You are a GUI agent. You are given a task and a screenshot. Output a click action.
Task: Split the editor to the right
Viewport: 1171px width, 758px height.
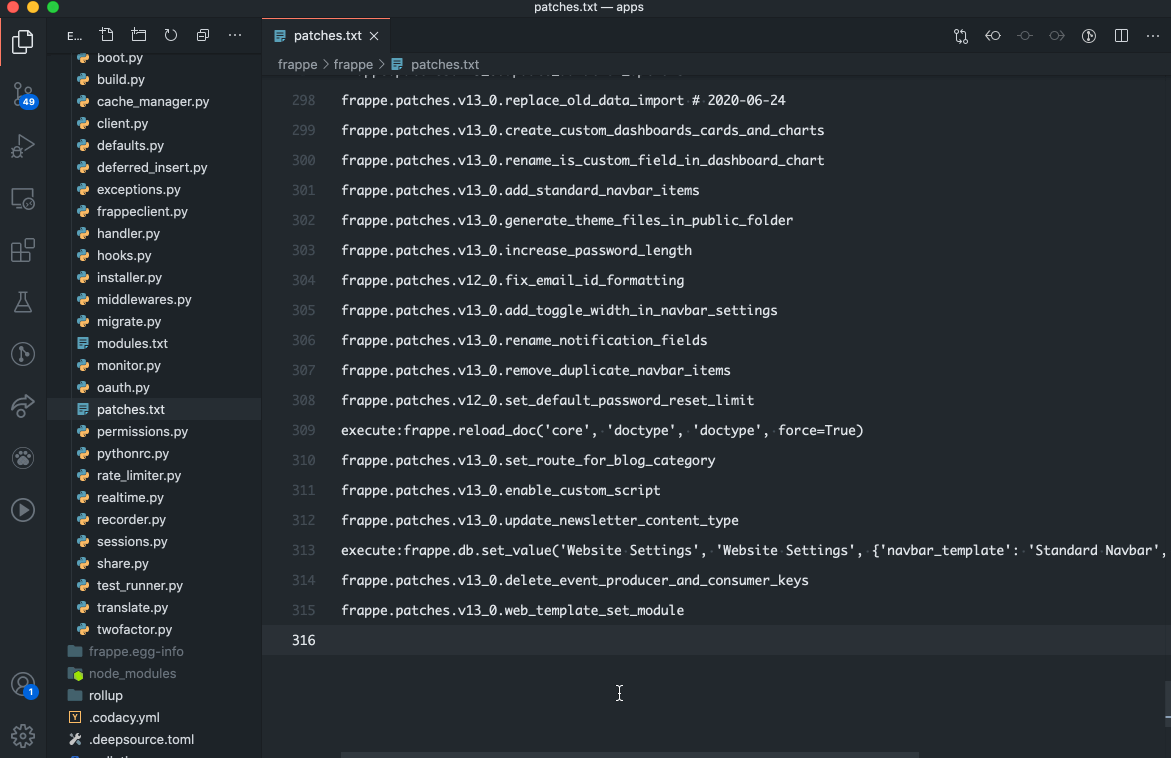pyautogui.click(x=1122, y=36)
